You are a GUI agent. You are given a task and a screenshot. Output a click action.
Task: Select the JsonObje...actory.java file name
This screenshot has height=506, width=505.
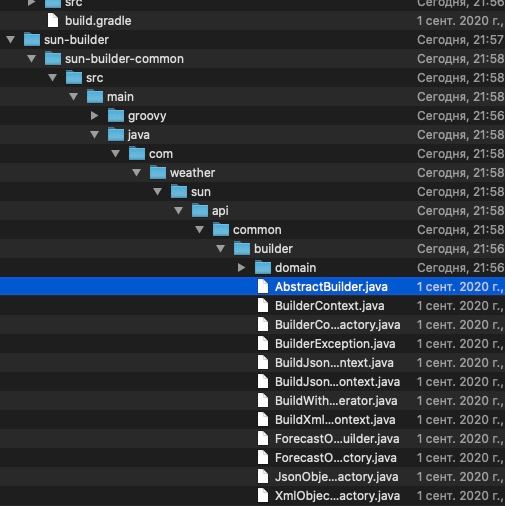pyautogui.click(x=337, y=477)
